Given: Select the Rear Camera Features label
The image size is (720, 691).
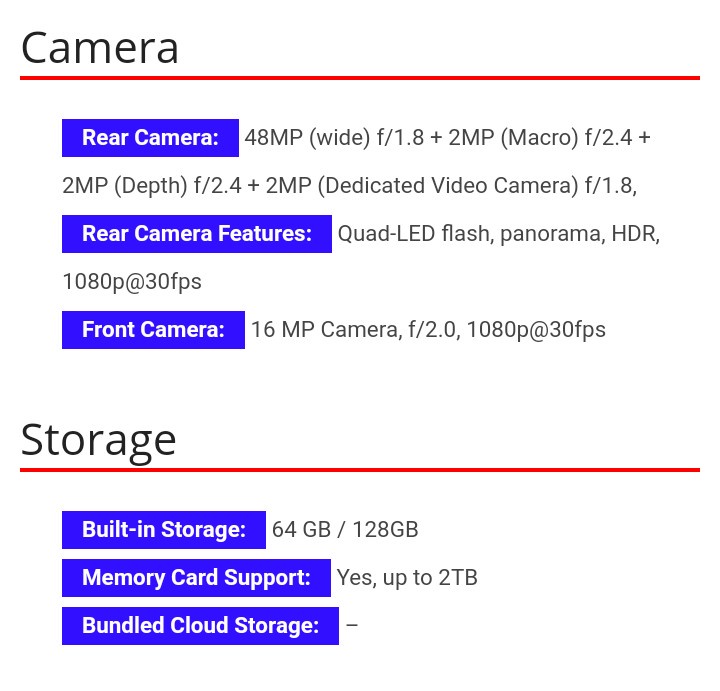Looking at the screenshot, I should (197, 234).
